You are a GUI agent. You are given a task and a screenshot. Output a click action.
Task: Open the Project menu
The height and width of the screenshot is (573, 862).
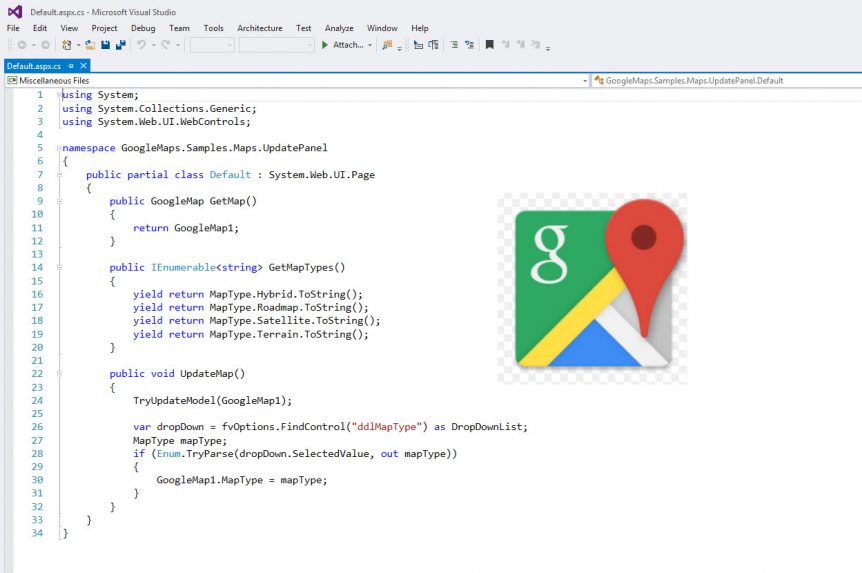104,28
